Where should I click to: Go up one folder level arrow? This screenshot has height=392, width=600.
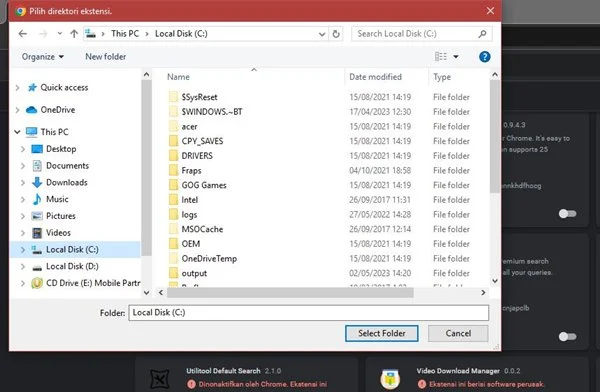(x=74, y=34)
